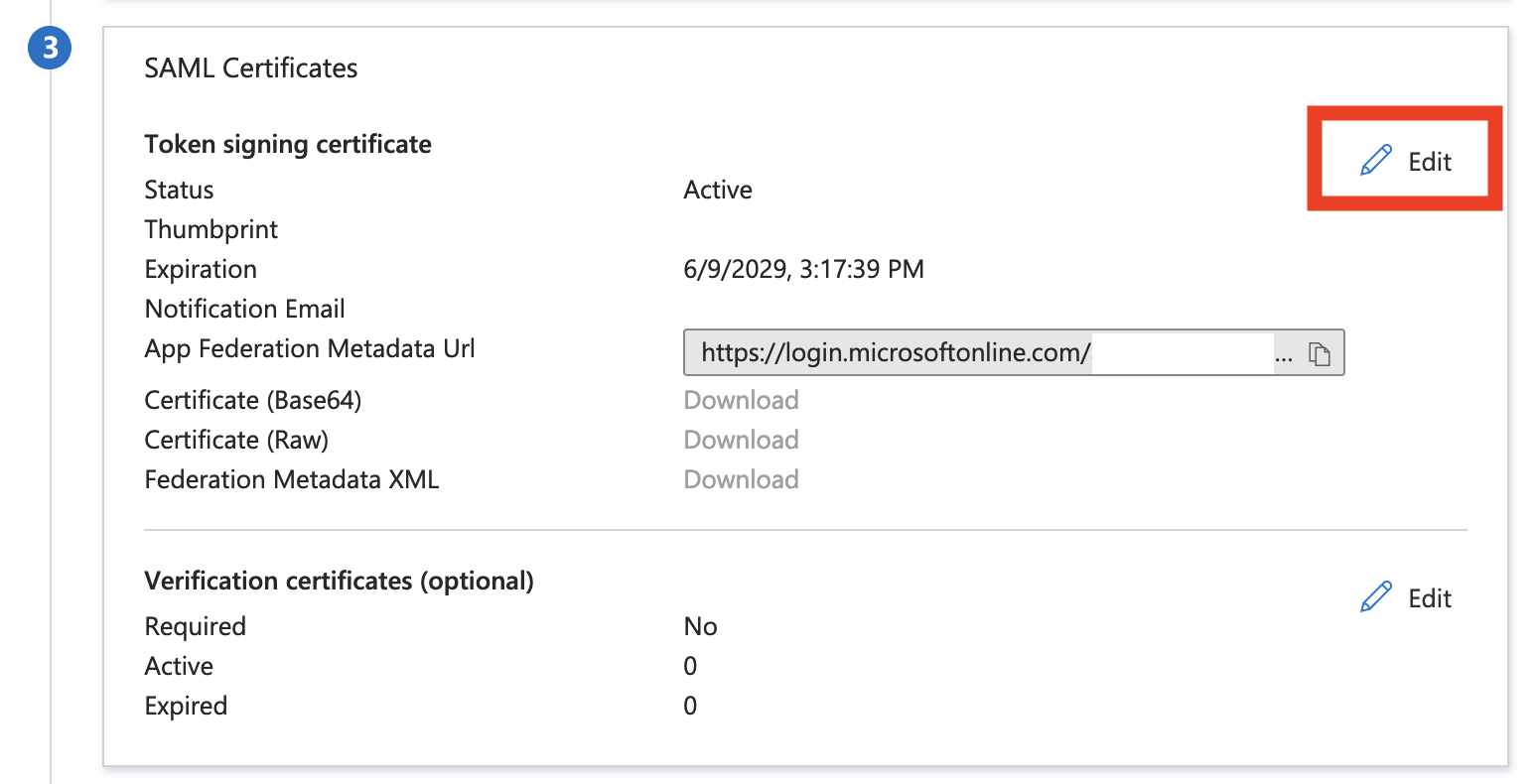1539x784 pixels.
Task: Click the Status label
Action: click(x=179, y=190)
